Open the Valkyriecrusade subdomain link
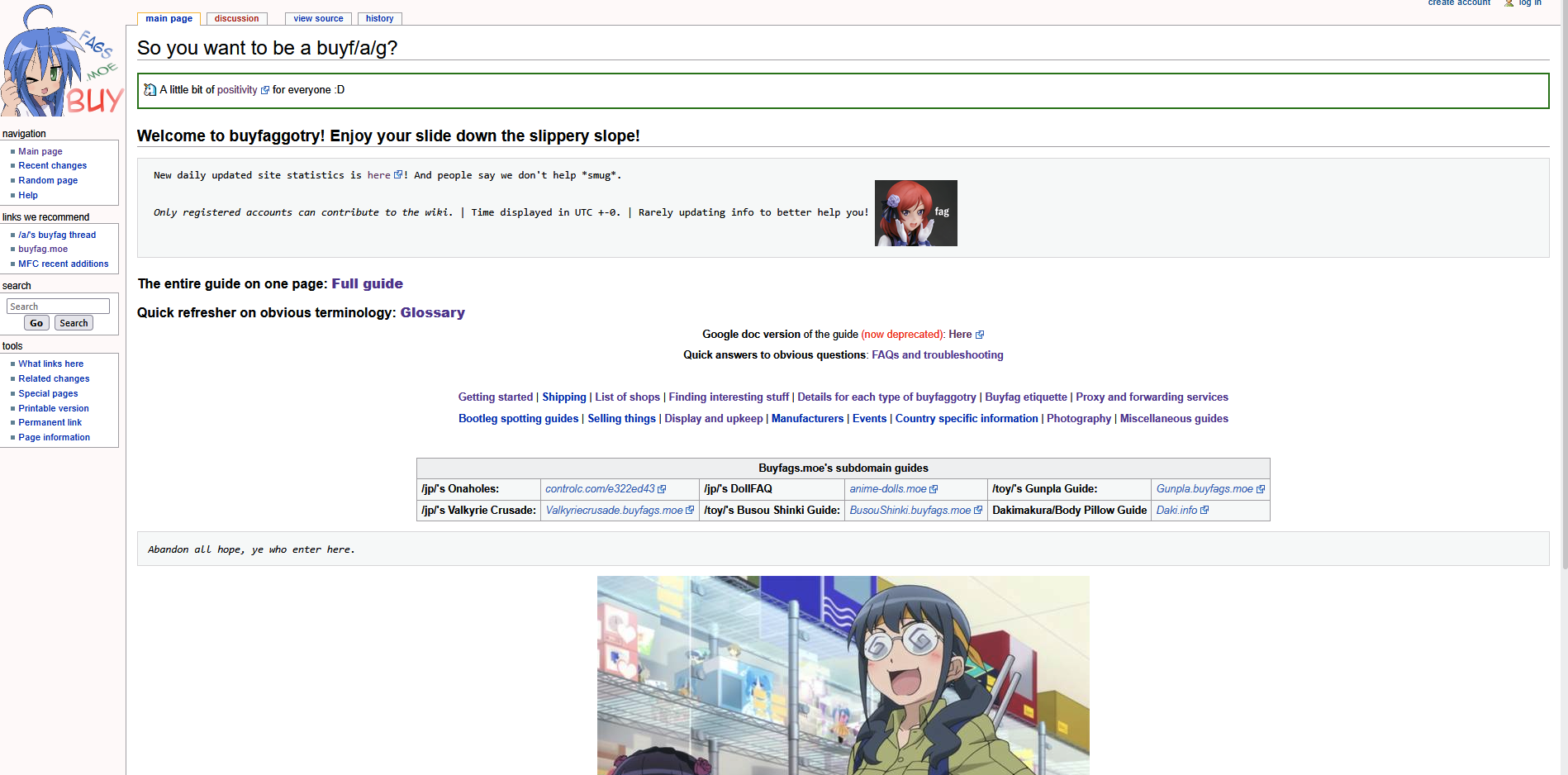 [x=615, y=511]
